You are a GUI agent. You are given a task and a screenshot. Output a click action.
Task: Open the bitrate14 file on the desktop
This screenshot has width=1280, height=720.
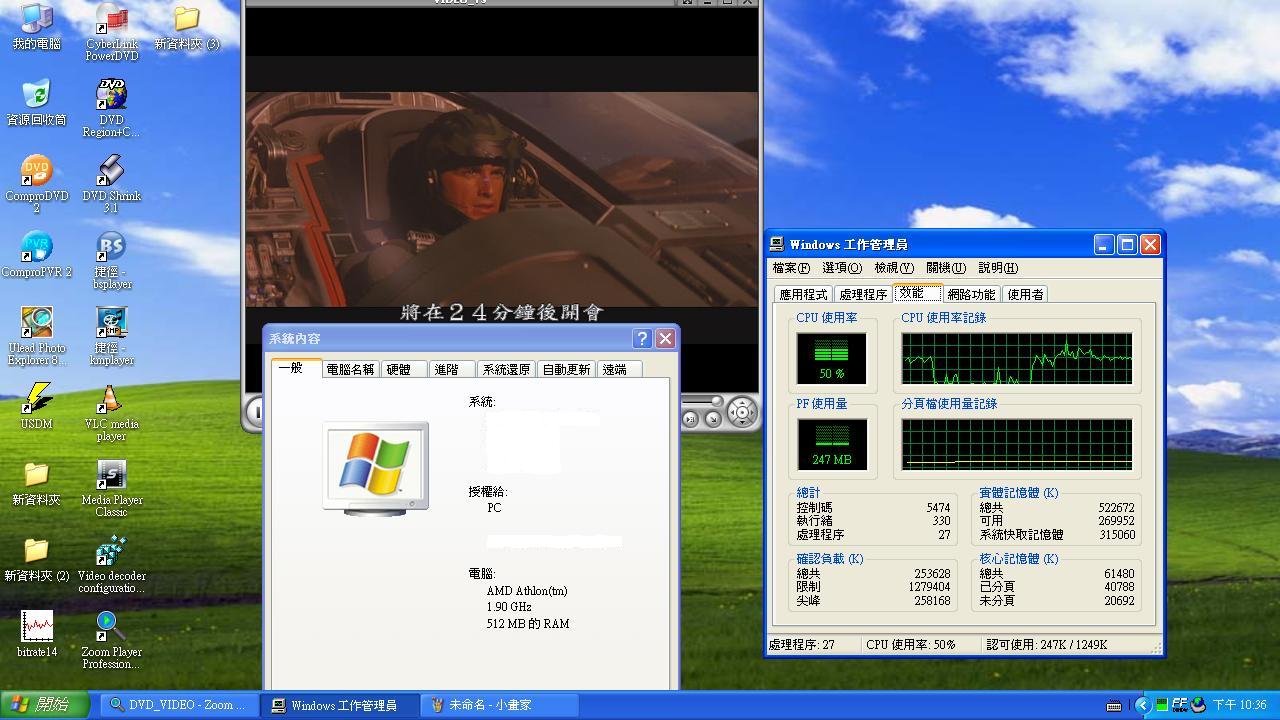pos(36,628)
